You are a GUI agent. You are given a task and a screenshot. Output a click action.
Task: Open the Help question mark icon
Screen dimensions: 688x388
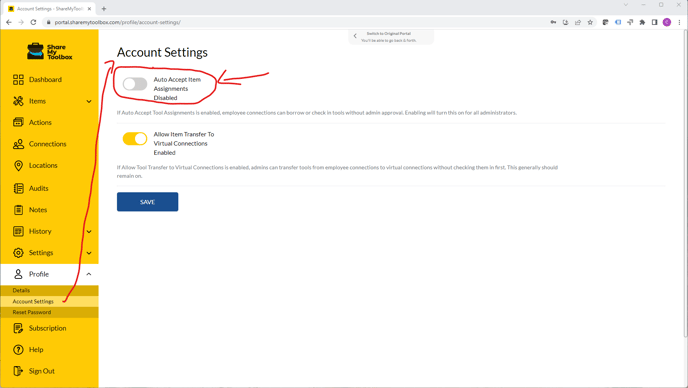(x=18, y=350)
